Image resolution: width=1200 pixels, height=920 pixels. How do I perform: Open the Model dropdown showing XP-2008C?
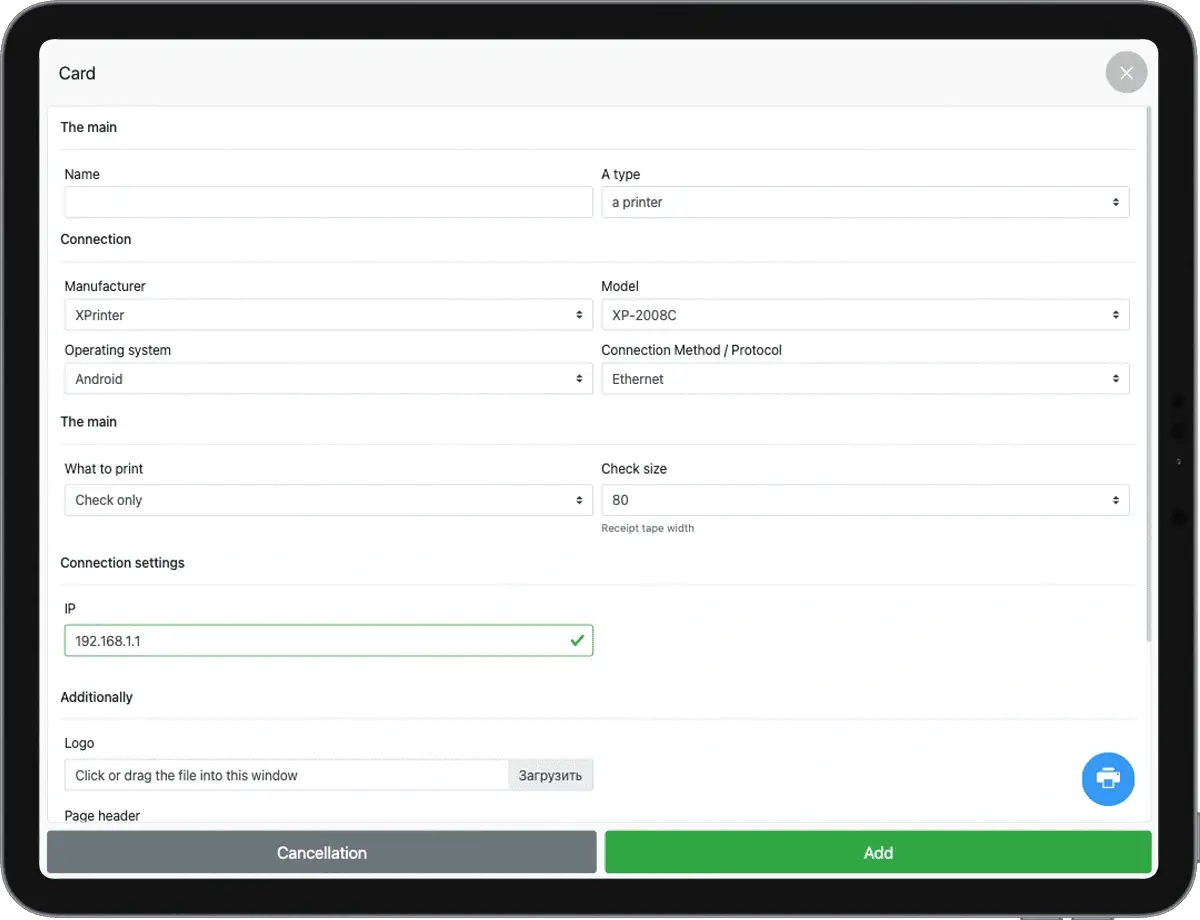[x=864, y=315]
